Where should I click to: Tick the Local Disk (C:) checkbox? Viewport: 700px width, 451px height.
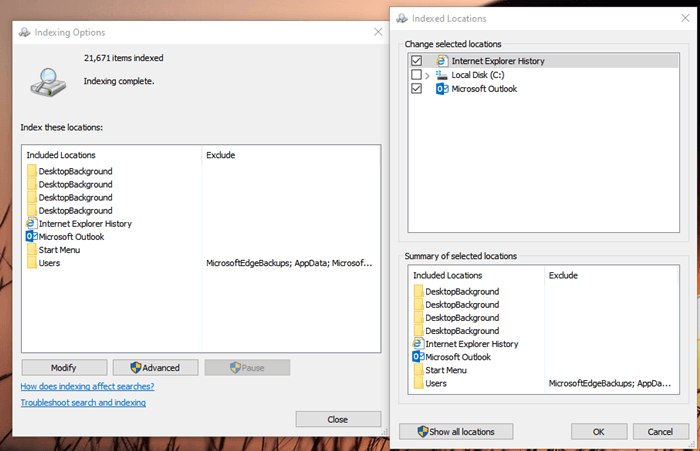(416, 75)
